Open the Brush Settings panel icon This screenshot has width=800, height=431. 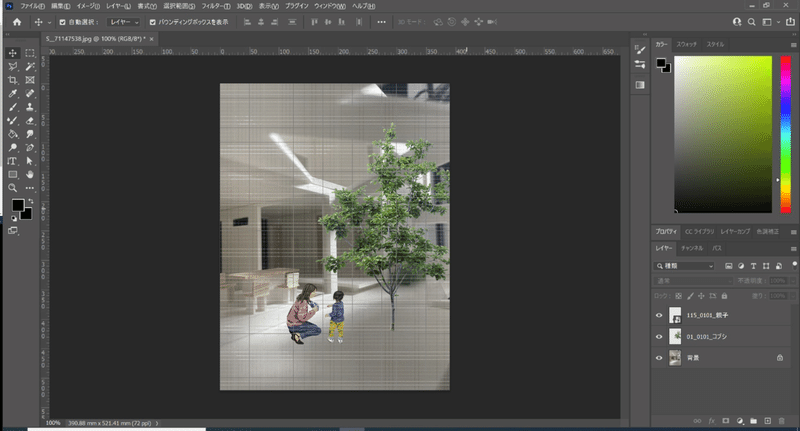(x=640, y=49)
